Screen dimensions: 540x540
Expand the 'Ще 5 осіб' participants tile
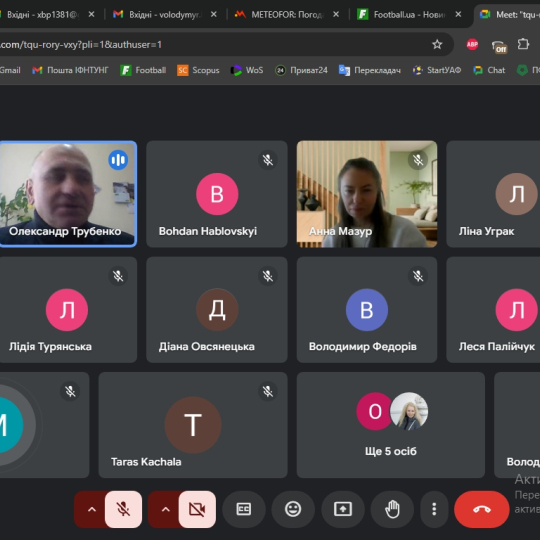[x=391, y=425]
